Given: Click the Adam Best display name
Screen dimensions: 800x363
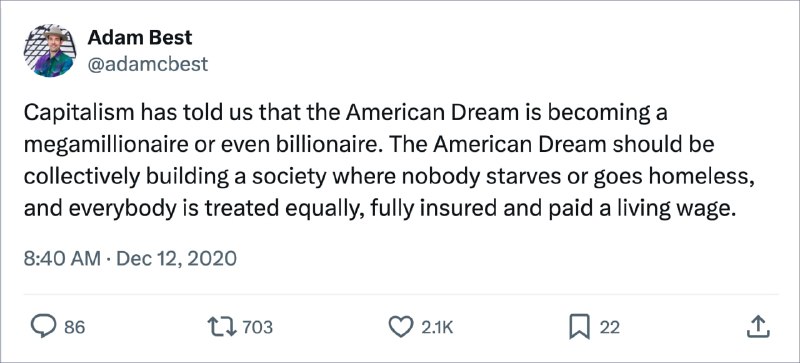Looking at the screenshot, I should [x=140, y=37].
